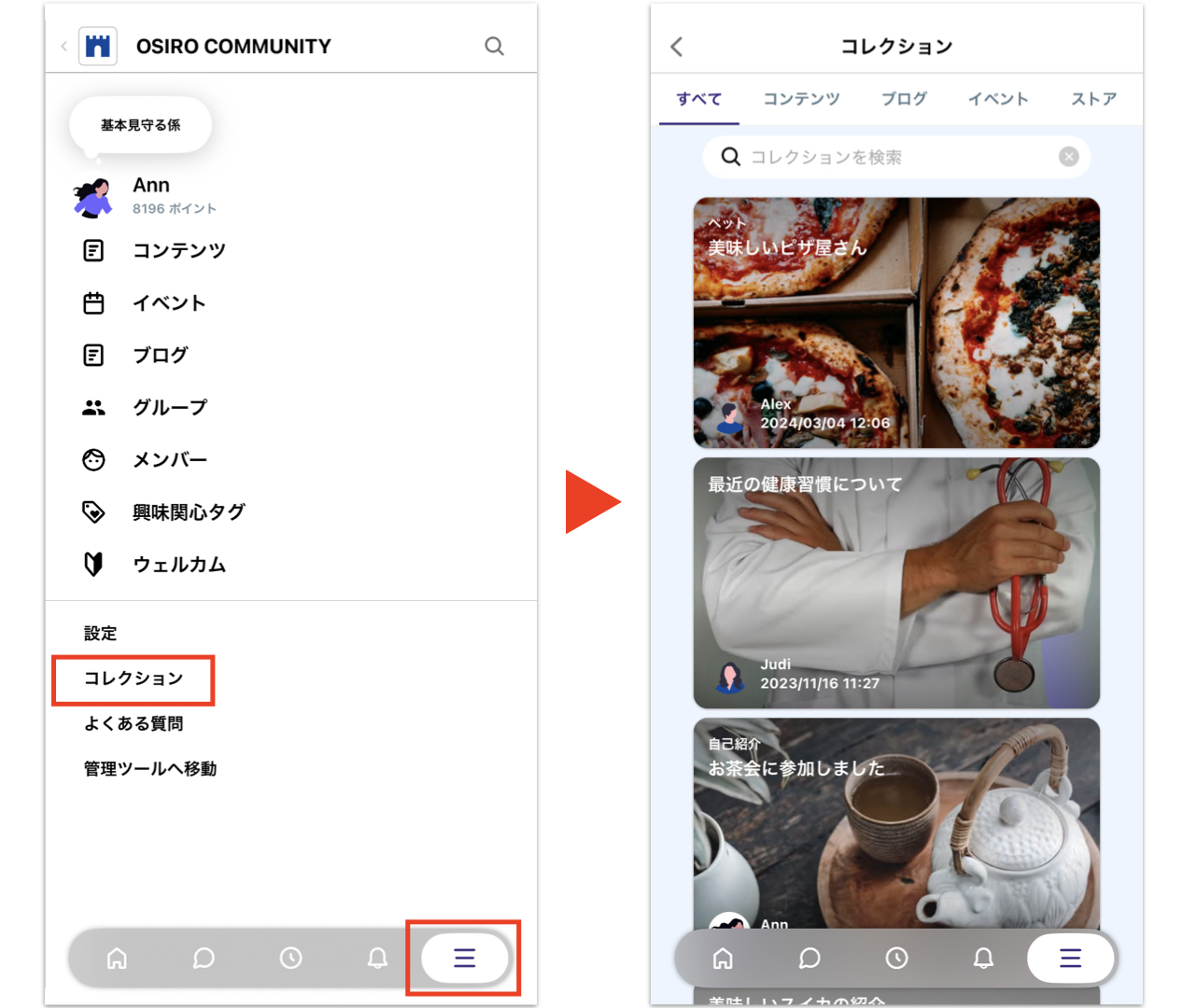Open the 美味しいピザ屋さん collection card

(x=896, y=322)
